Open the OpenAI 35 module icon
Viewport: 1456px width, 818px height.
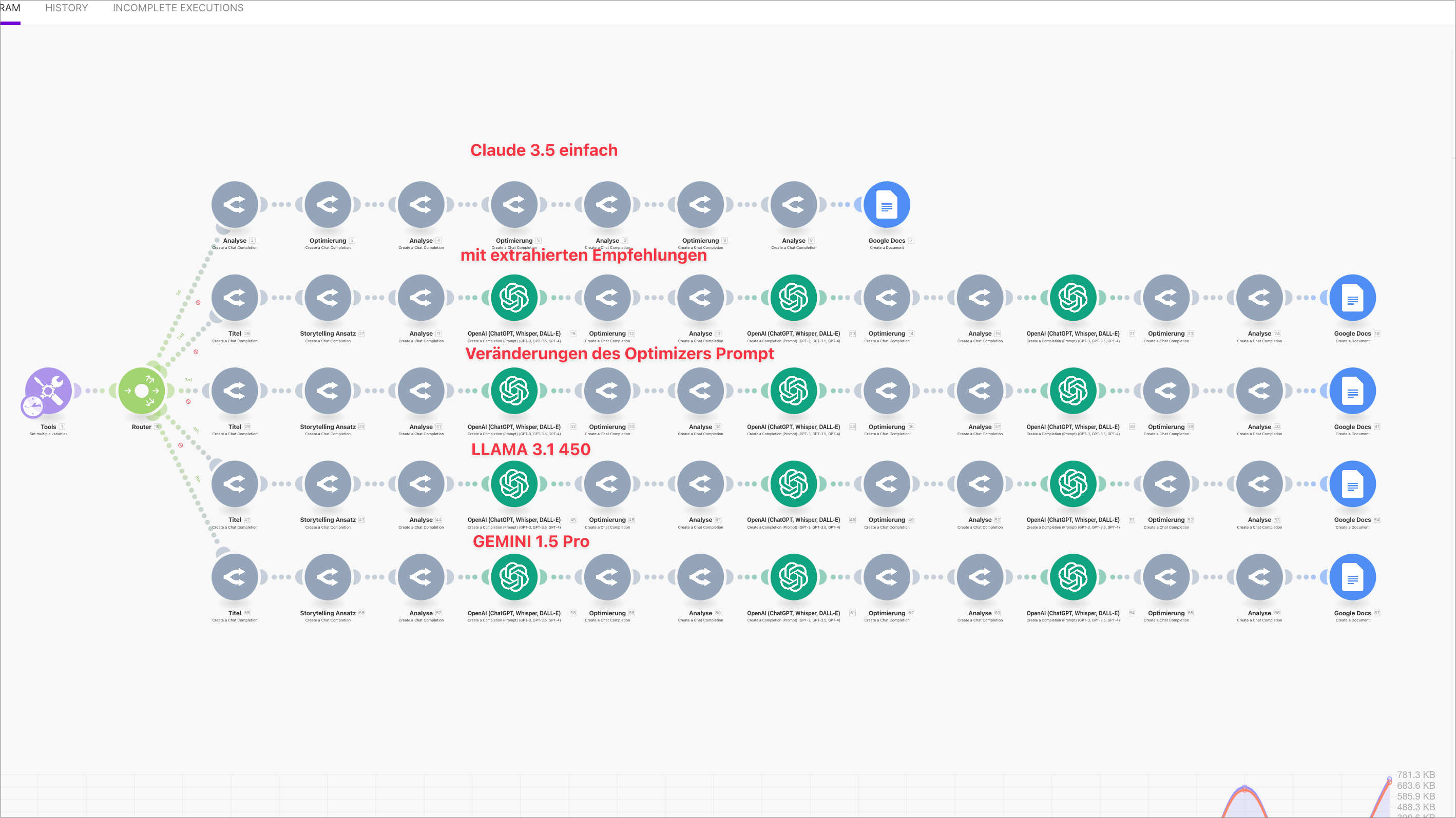(794, 391)
